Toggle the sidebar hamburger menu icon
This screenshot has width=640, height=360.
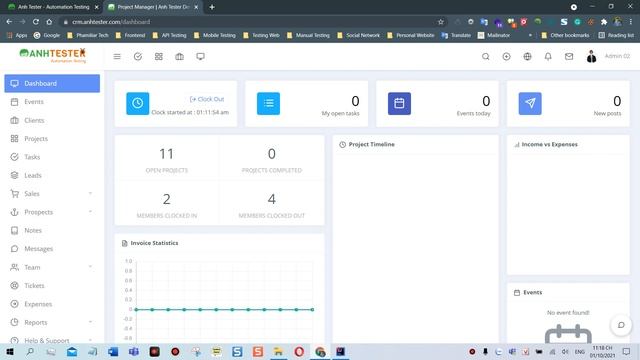(x=117, y=56)
